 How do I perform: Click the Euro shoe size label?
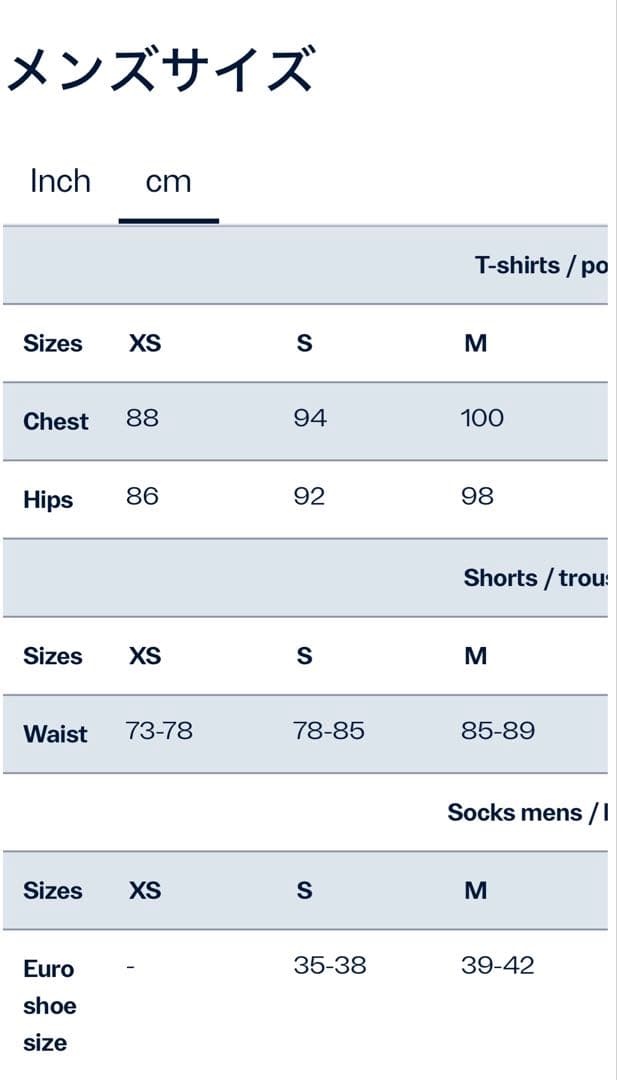(49, 1005)
